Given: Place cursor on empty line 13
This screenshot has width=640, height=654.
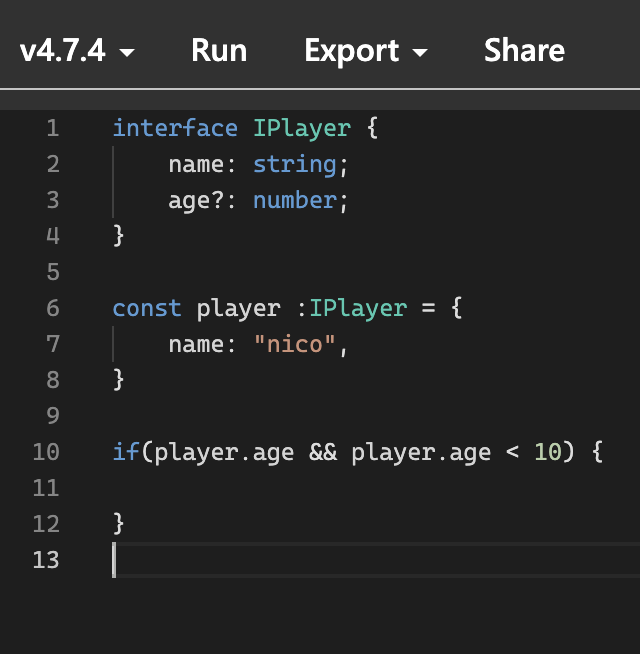Looking at the screenshot, I should 375,560.
